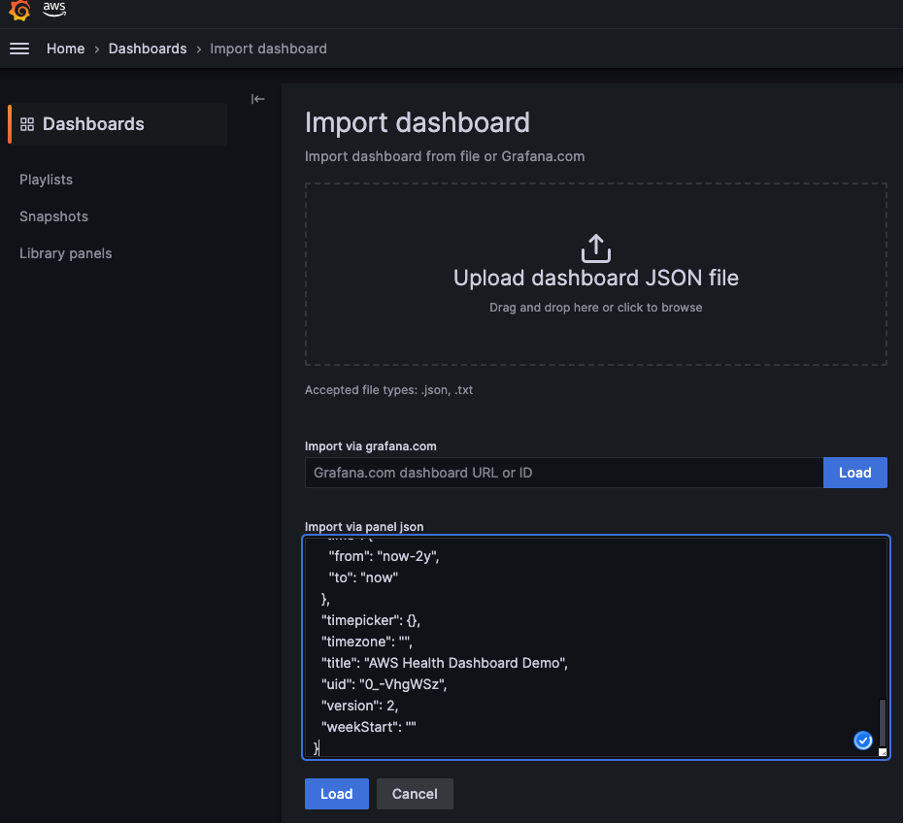Click the breadcrumb chevron before Import dashboard
This screenshot has height=824, width=904.
(199, 48)
